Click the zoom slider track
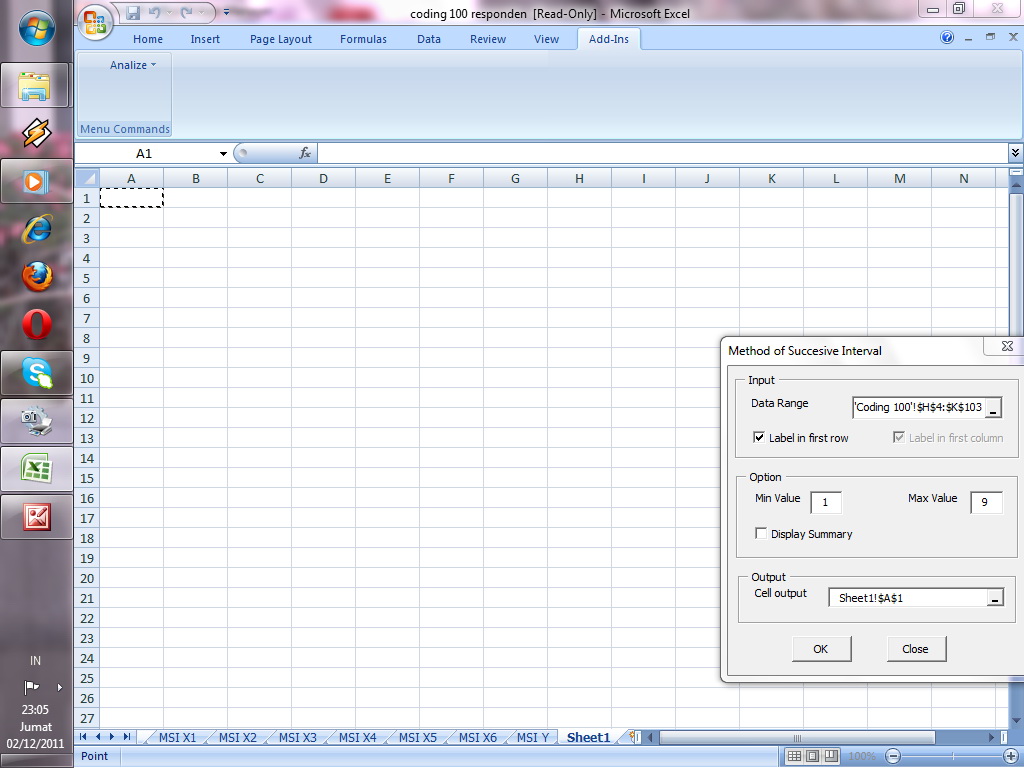Viewport: 1024px width, 768px height. 952,756
